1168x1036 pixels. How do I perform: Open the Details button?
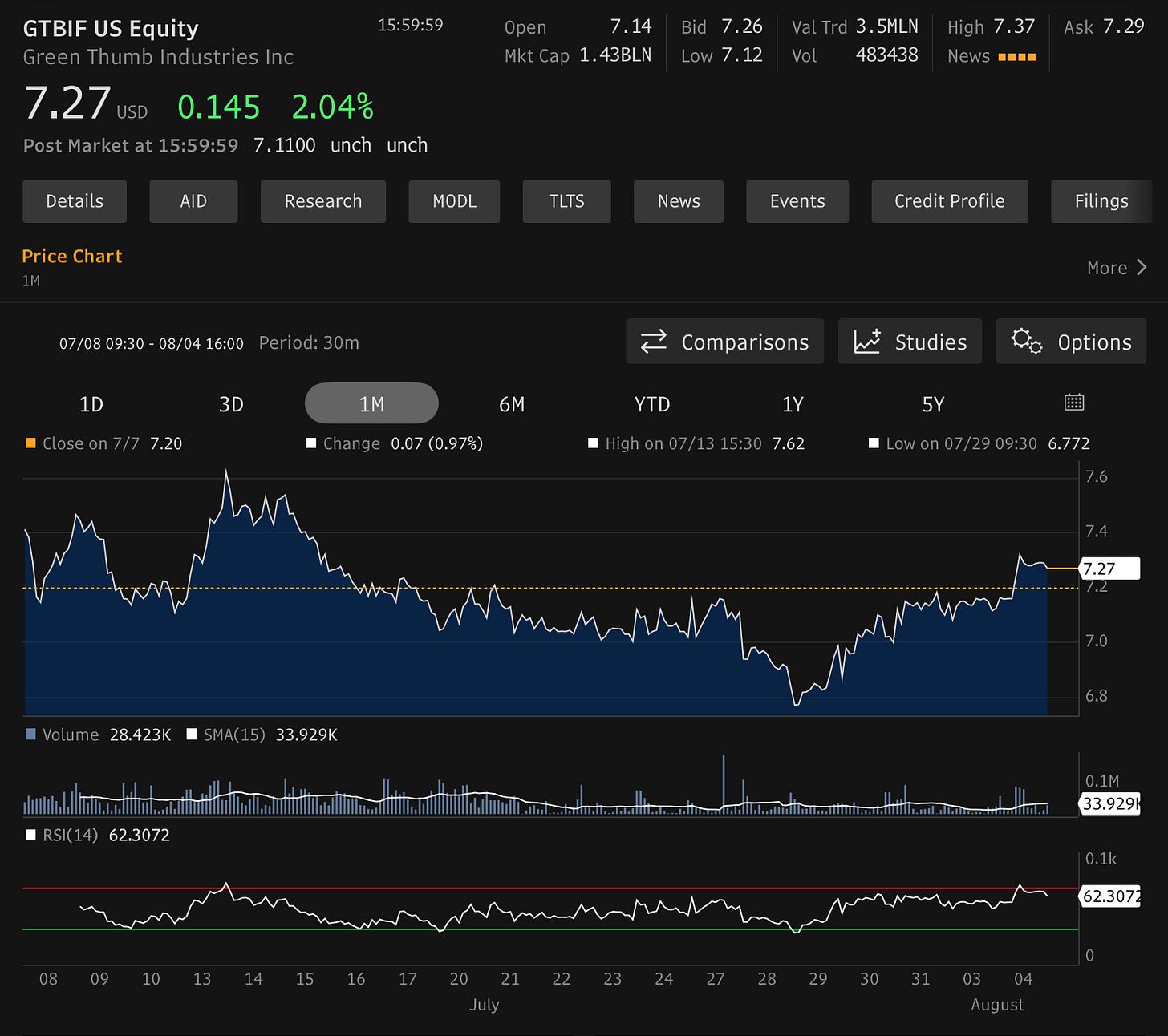point(75,201)
